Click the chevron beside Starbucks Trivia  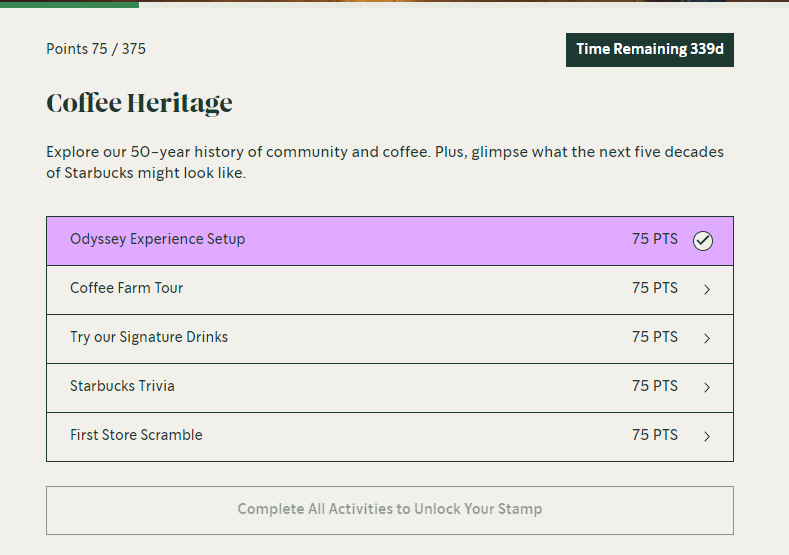coord(707,387)
